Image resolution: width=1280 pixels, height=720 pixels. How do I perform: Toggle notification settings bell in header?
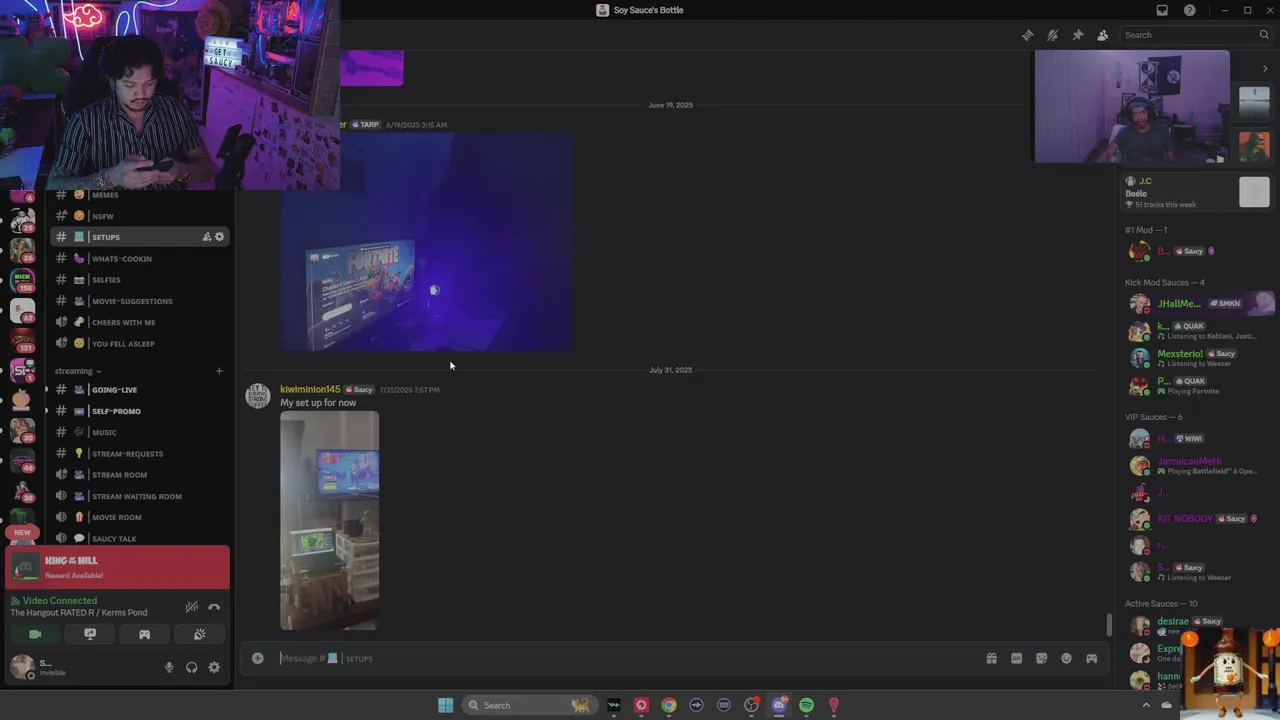click(1052, 35)
